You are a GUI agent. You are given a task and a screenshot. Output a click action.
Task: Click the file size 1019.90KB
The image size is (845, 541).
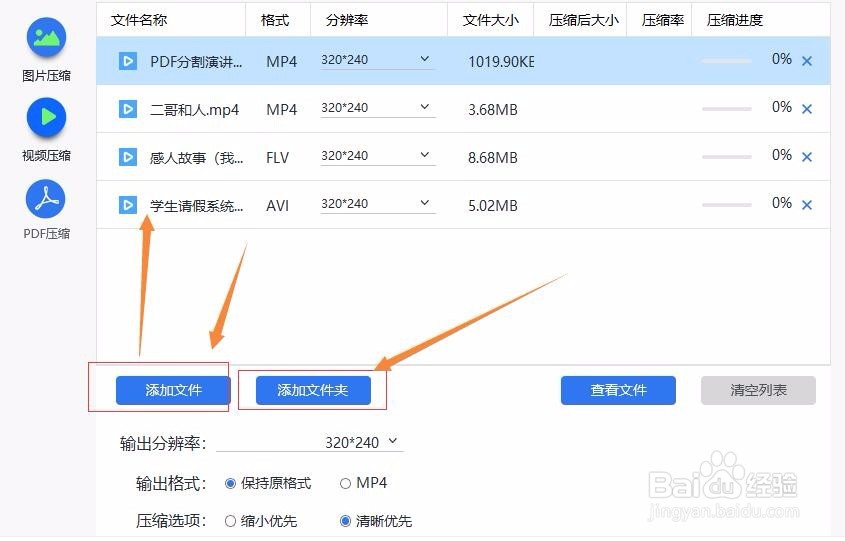click(x=501, y=61)
